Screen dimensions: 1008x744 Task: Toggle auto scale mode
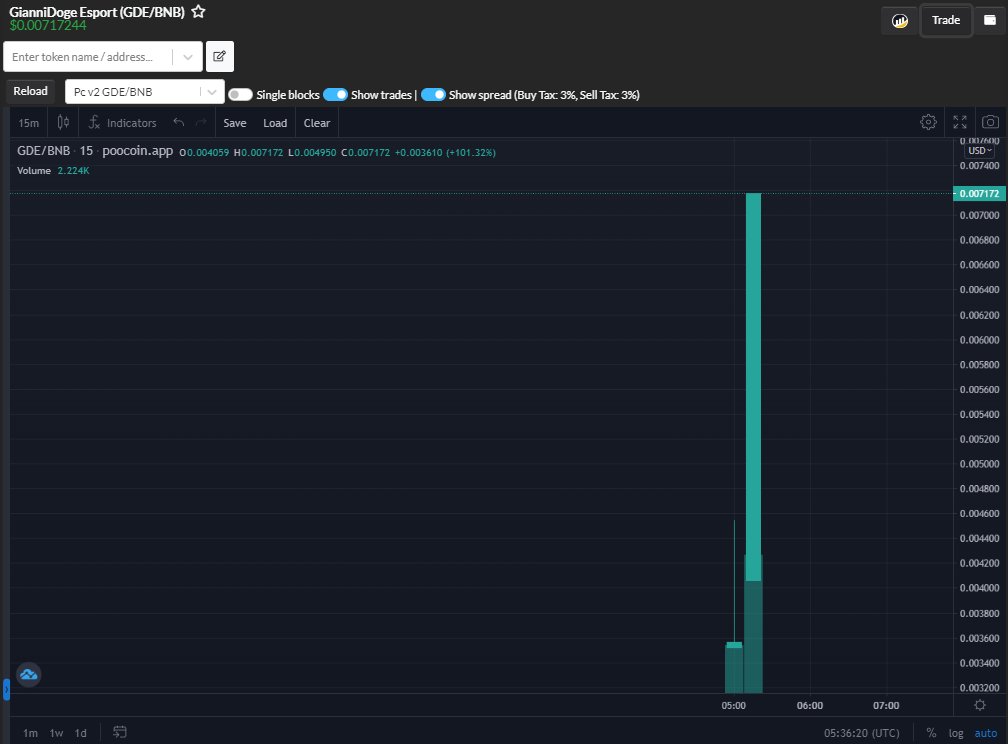coord(986,732)
